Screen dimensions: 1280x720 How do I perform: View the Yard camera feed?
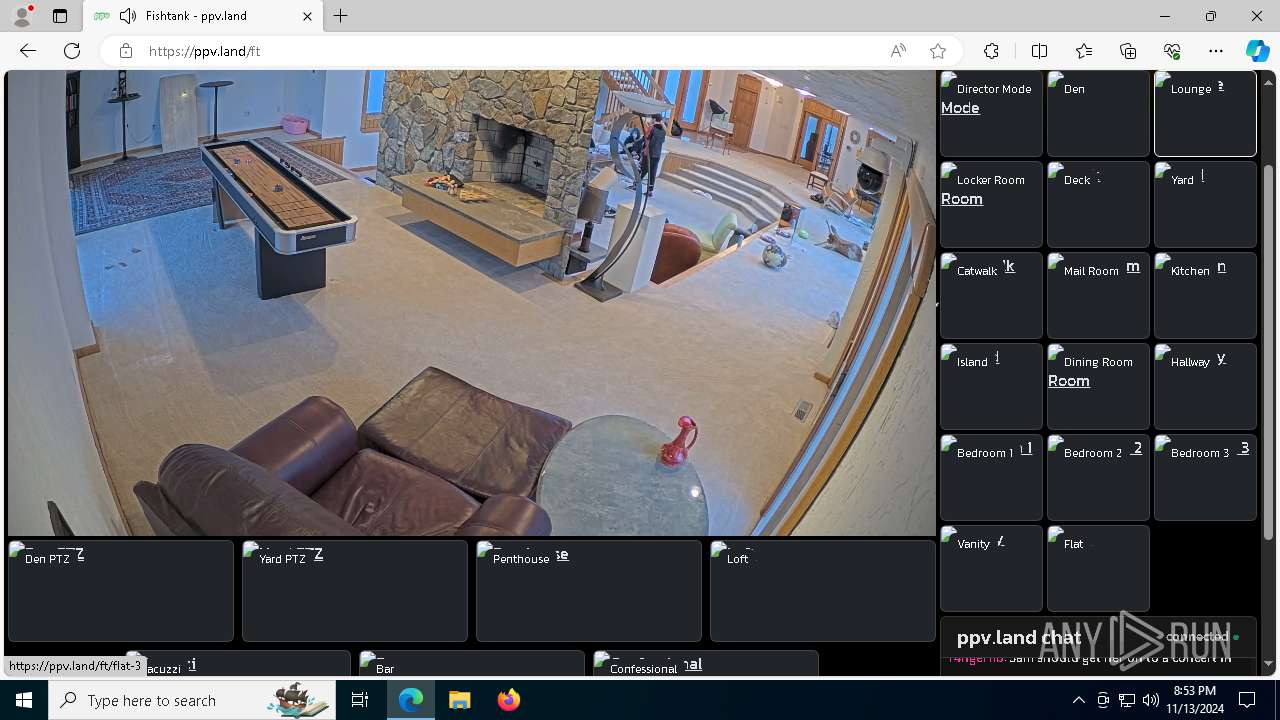[x=1205, y=204]
